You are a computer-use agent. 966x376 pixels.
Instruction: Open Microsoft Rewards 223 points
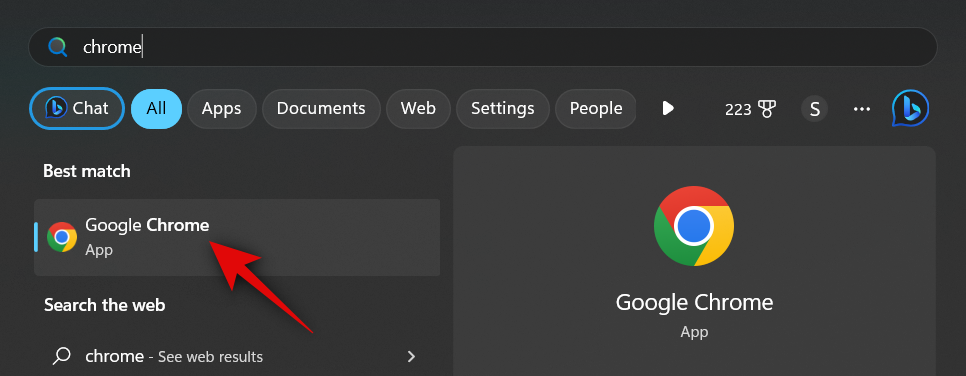[750, 109]
